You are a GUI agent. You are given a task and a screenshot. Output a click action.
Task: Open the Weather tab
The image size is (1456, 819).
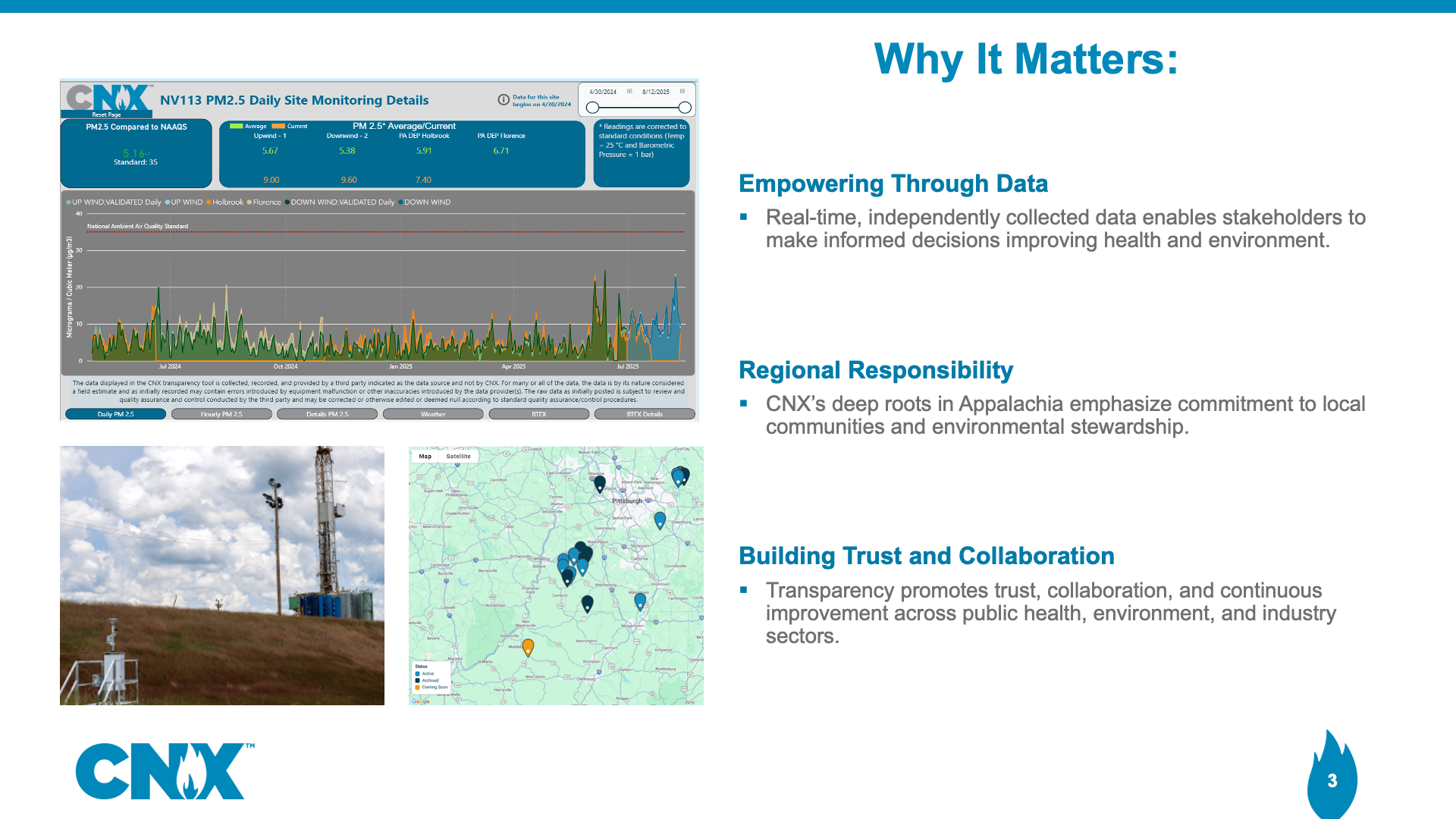pos(433,414)
